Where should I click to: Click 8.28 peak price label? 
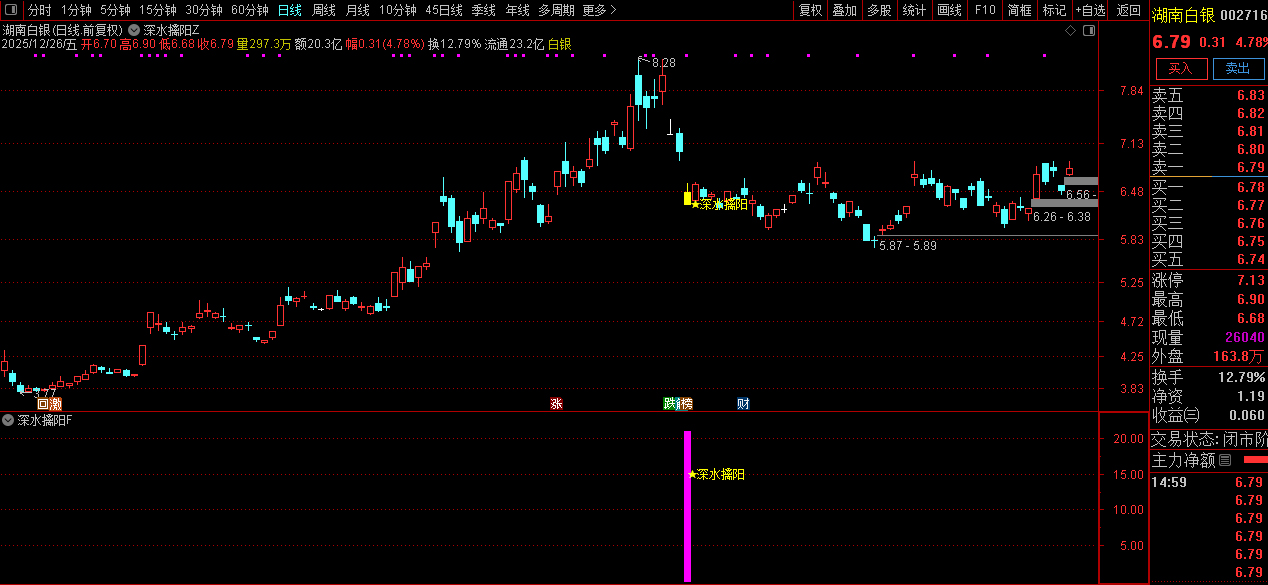[x=663, y=63]
